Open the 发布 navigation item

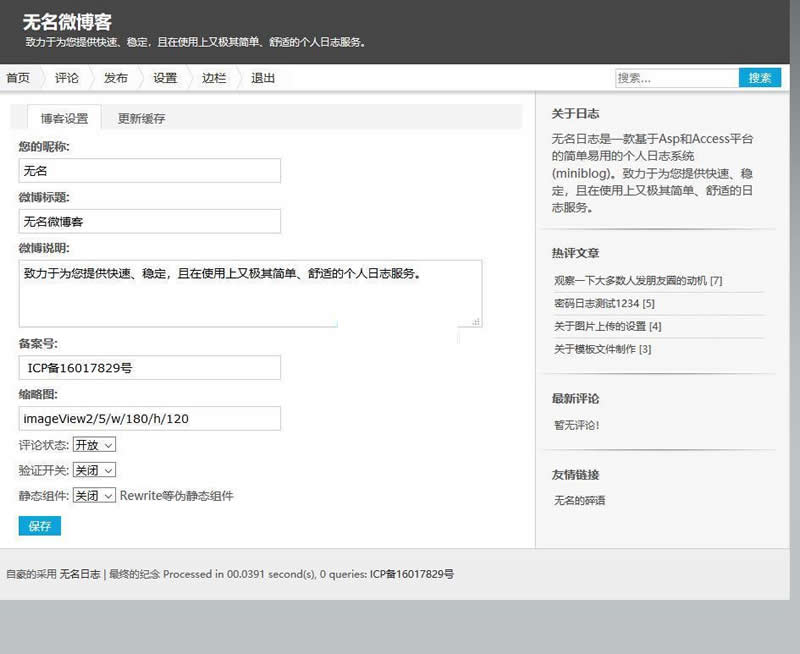coord(116,78)
